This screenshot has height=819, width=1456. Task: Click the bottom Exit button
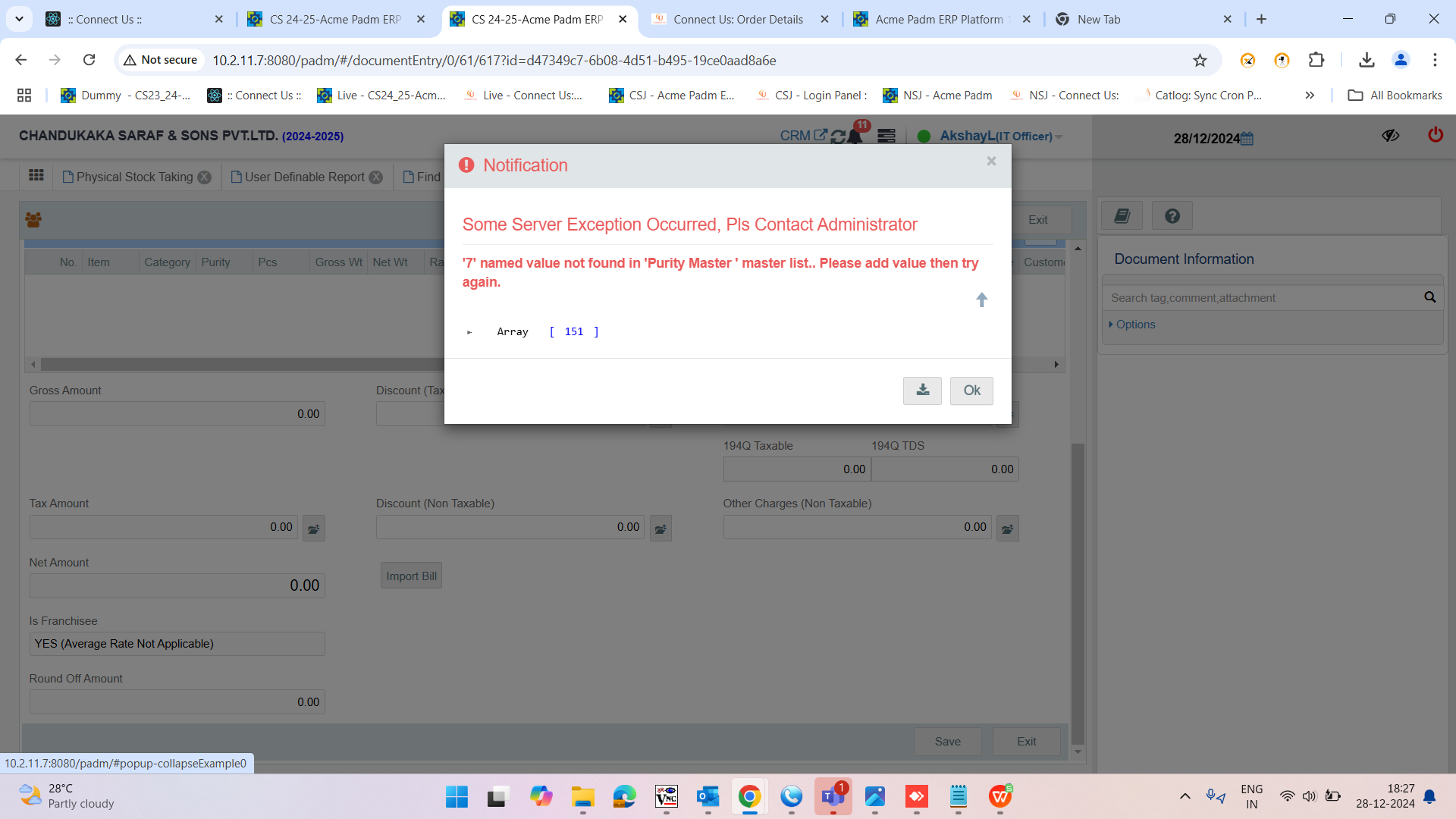tap(1027, 742)
